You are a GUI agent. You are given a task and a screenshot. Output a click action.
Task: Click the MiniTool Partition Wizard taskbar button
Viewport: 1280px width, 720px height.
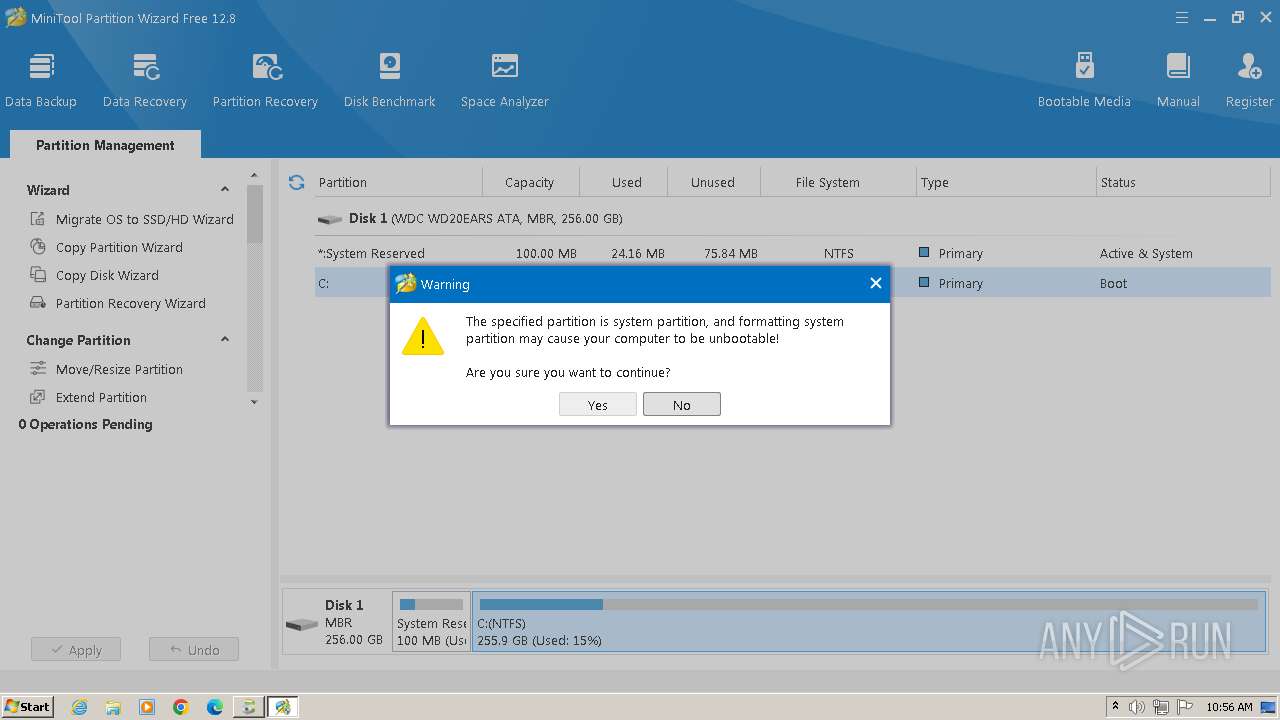tap(283, 707)
